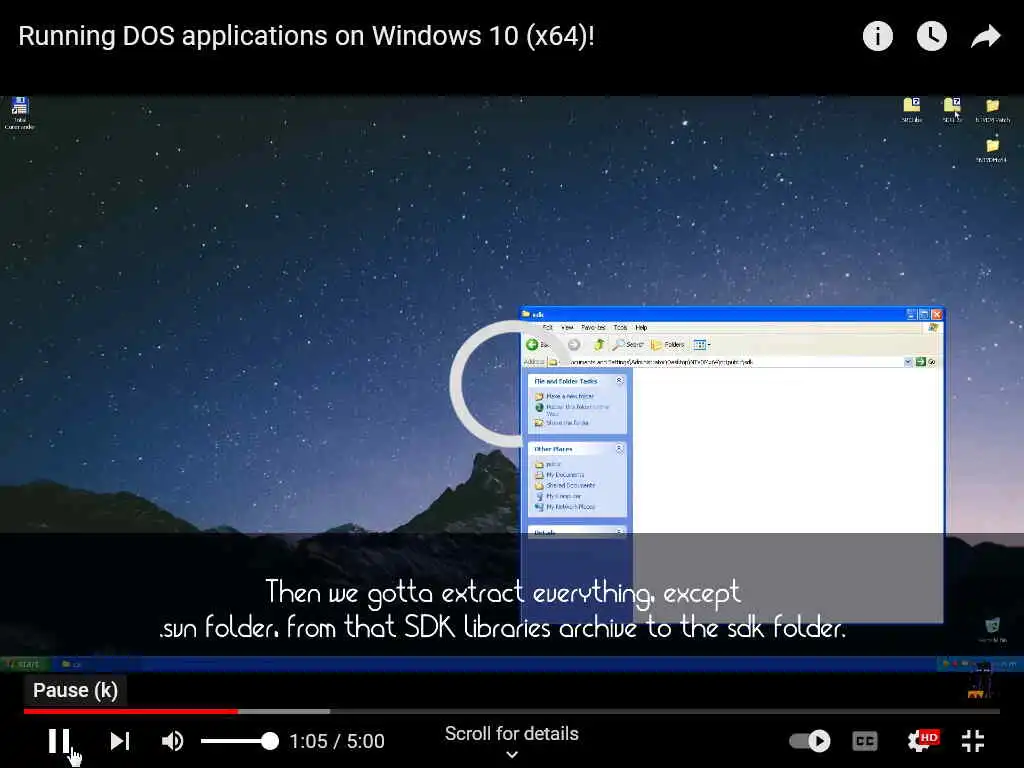
Task: Share the video via arrow icon
Action: [985, 36]
